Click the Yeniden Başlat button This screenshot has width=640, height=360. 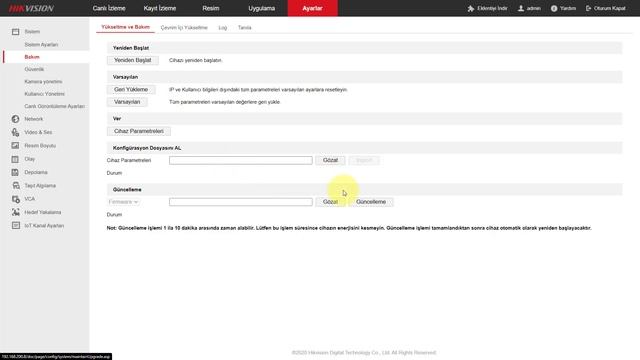tap(133, 60)
